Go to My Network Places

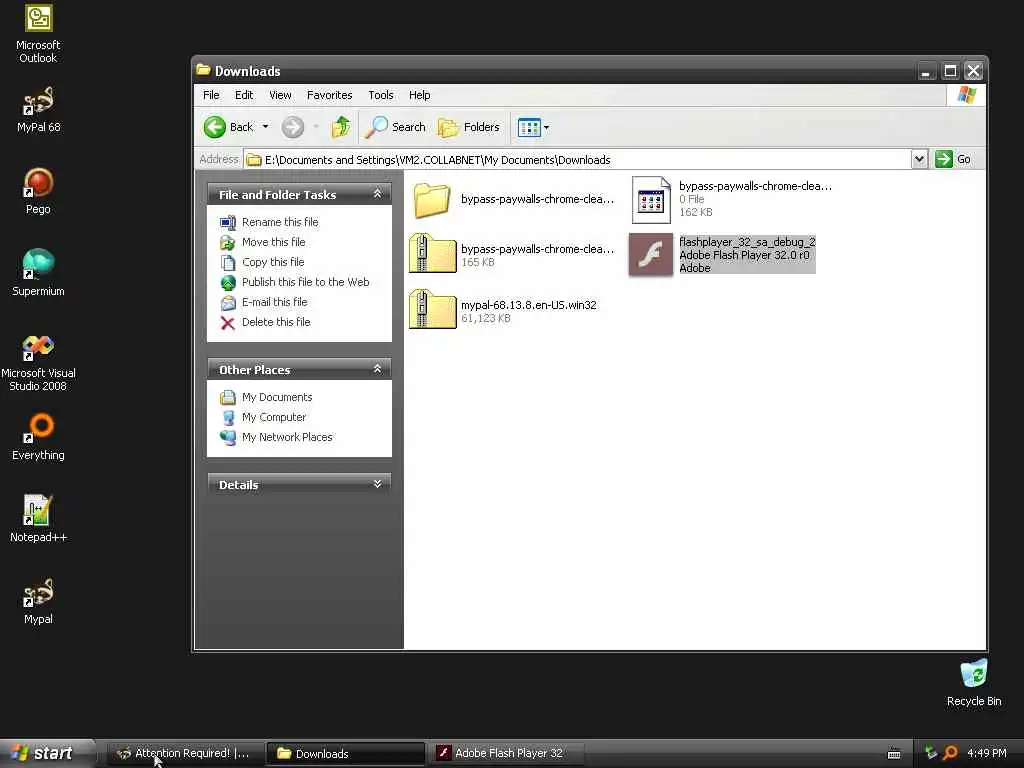pos(276,438)
